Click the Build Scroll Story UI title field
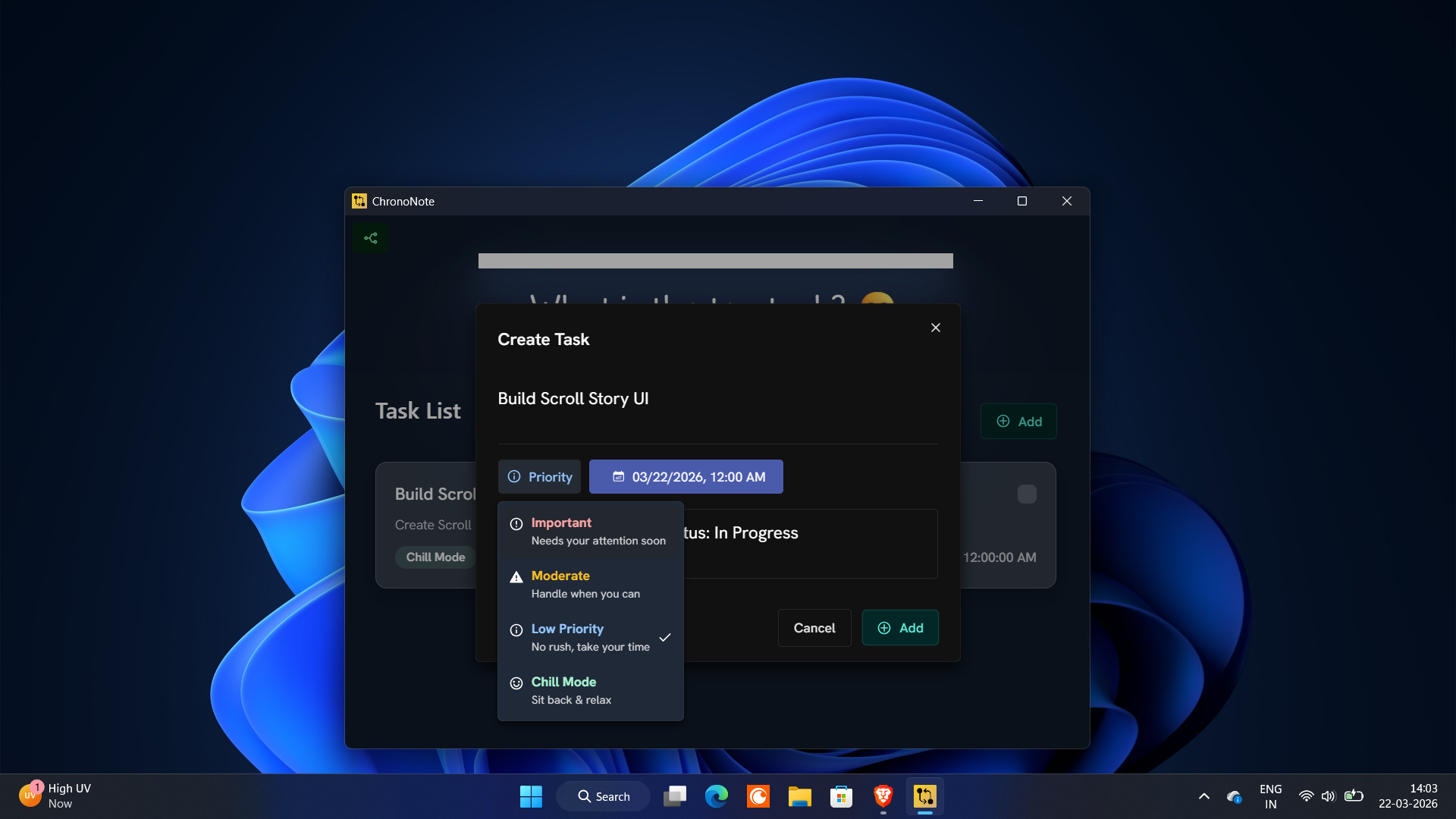This screenshot has width=1456, height=819. tap(573, 399)
